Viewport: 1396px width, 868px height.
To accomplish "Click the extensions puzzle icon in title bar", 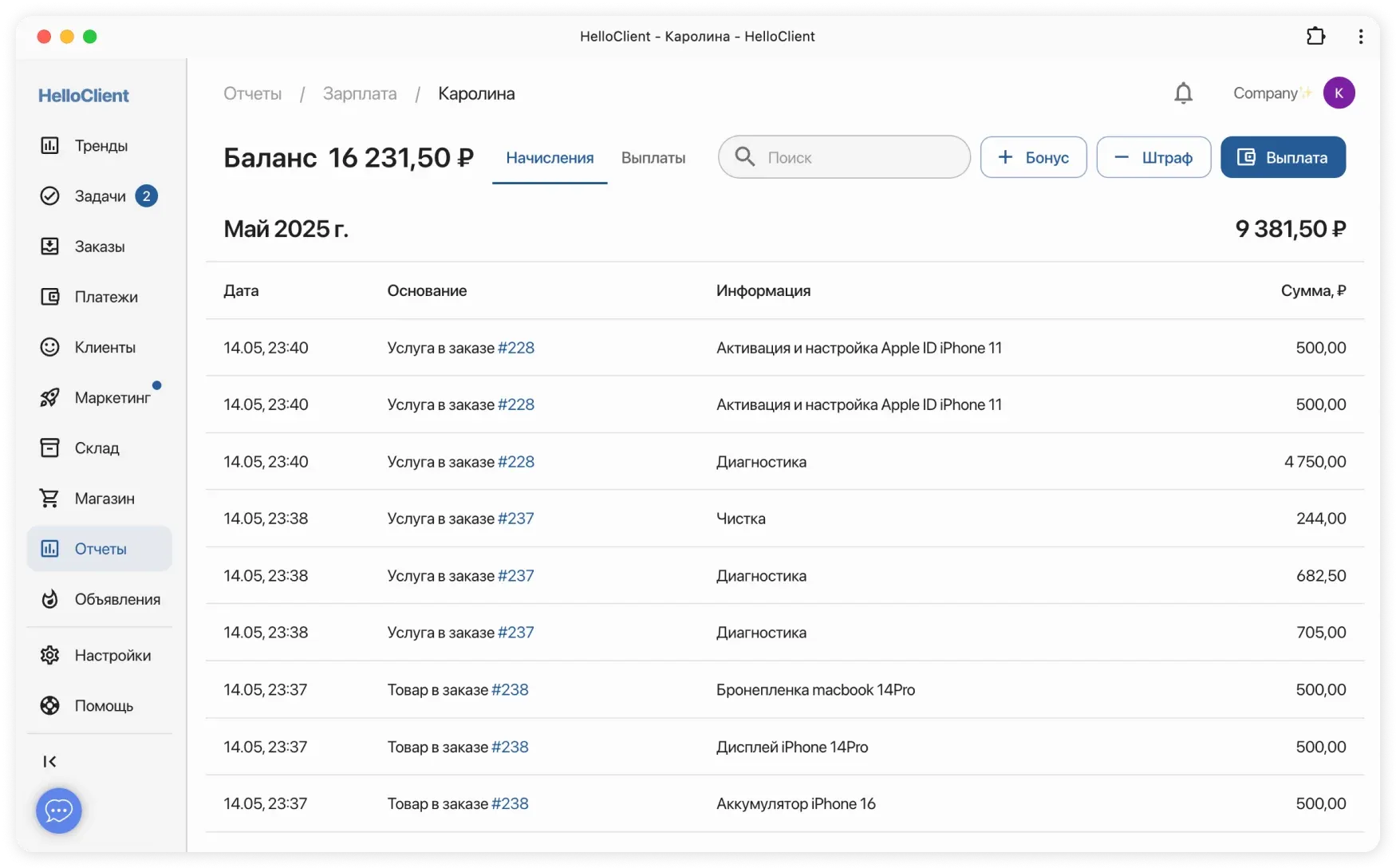I will [x=1315, y=37].
